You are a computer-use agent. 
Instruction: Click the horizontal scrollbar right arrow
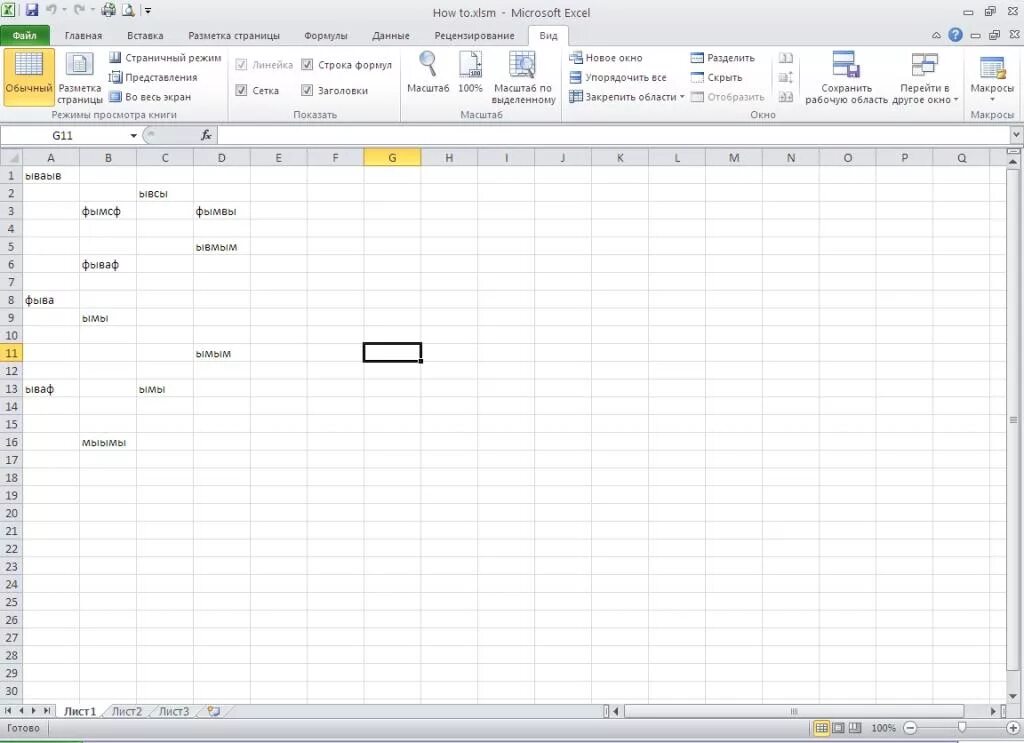[x=993, y=711]
